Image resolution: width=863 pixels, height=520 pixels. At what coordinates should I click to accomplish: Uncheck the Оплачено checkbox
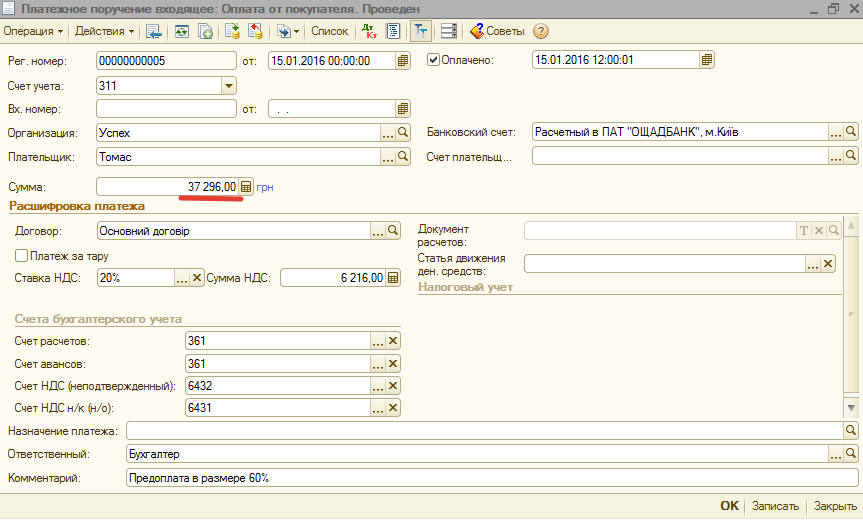pos(433,60)
